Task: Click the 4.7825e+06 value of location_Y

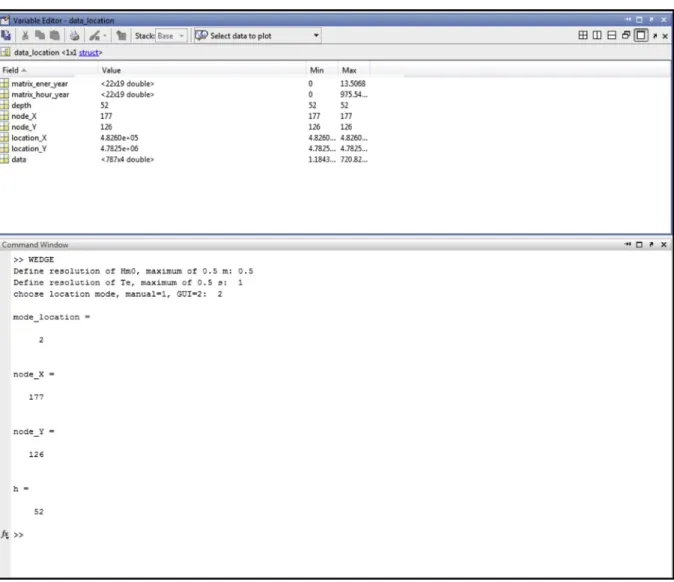Action: (x=119, y=148)
